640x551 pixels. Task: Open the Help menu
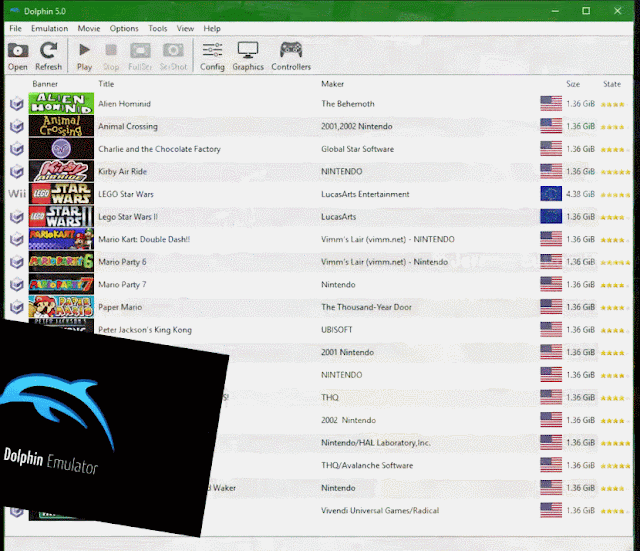pos(212,29)
